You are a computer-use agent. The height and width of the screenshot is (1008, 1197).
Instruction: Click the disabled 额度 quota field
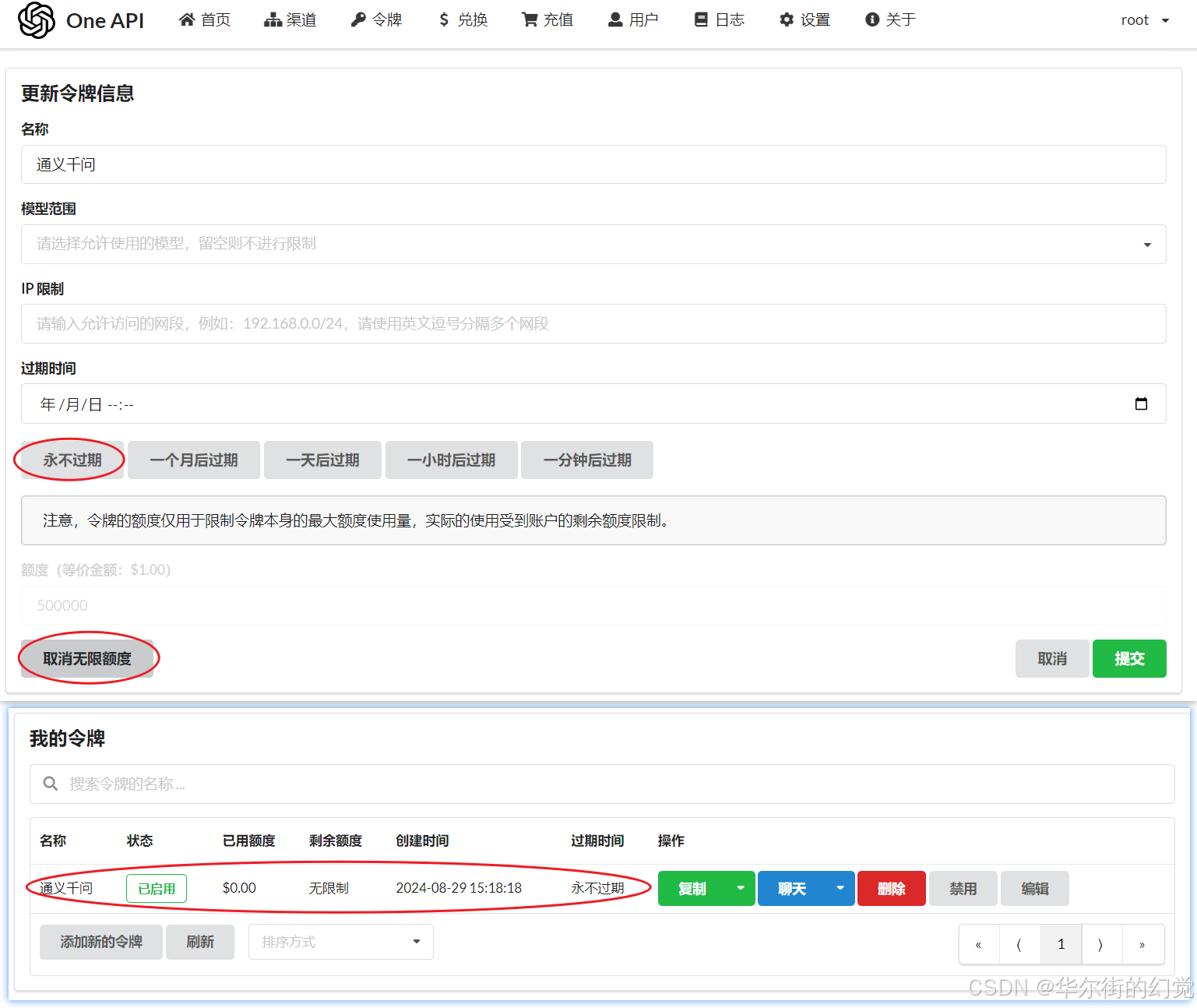[593, 605]
